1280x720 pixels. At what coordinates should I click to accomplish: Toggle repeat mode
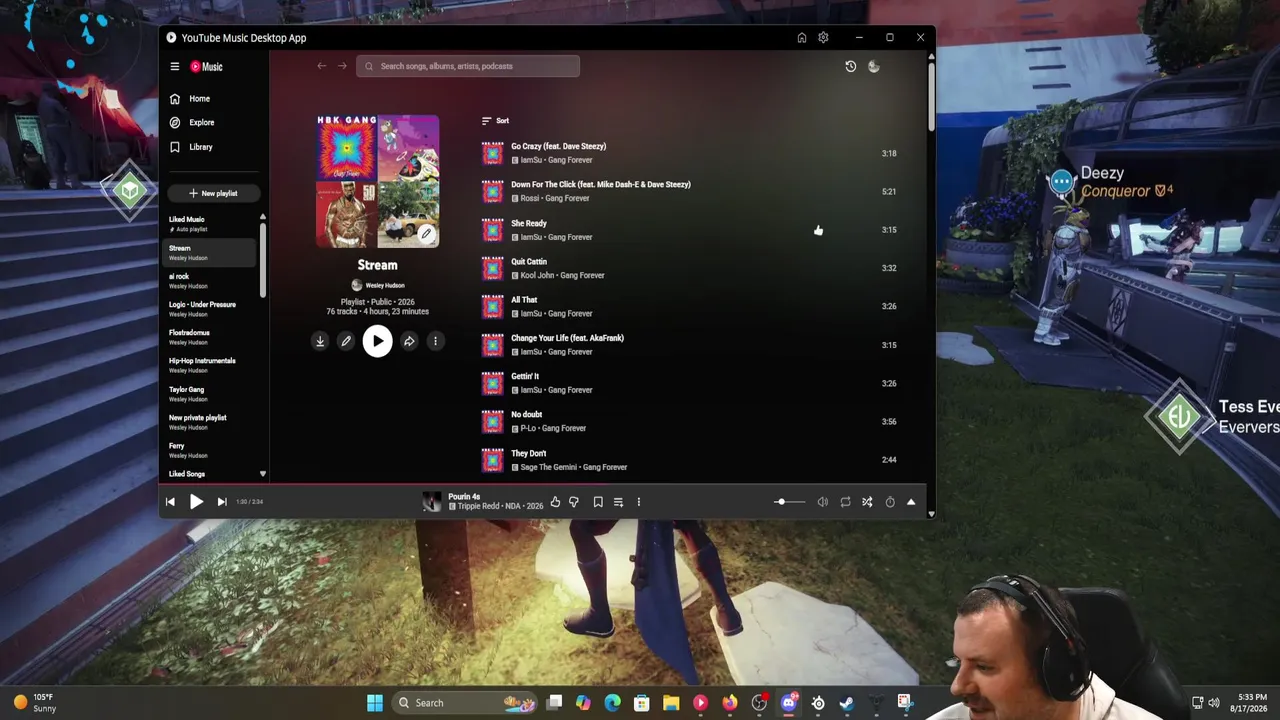click(x=845, y=502)
